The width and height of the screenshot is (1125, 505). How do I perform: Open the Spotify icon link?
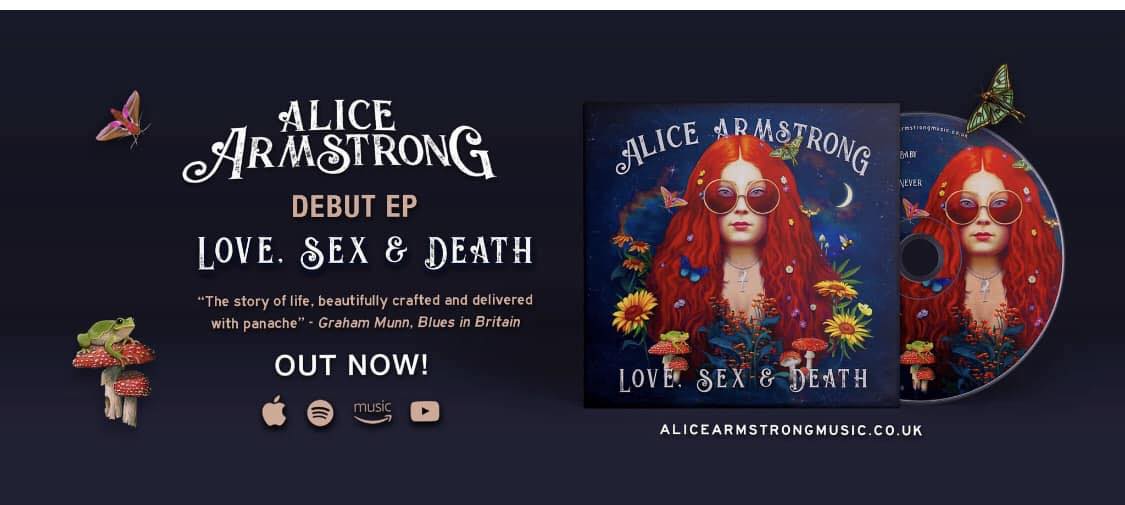pyautogui.click(x=320, y=412)
